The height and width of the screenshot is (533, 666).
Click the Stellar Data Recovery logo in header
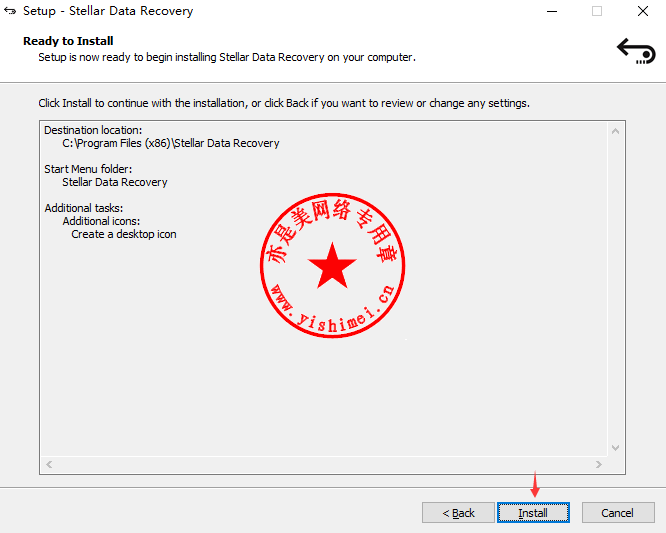tap(636, 51)
